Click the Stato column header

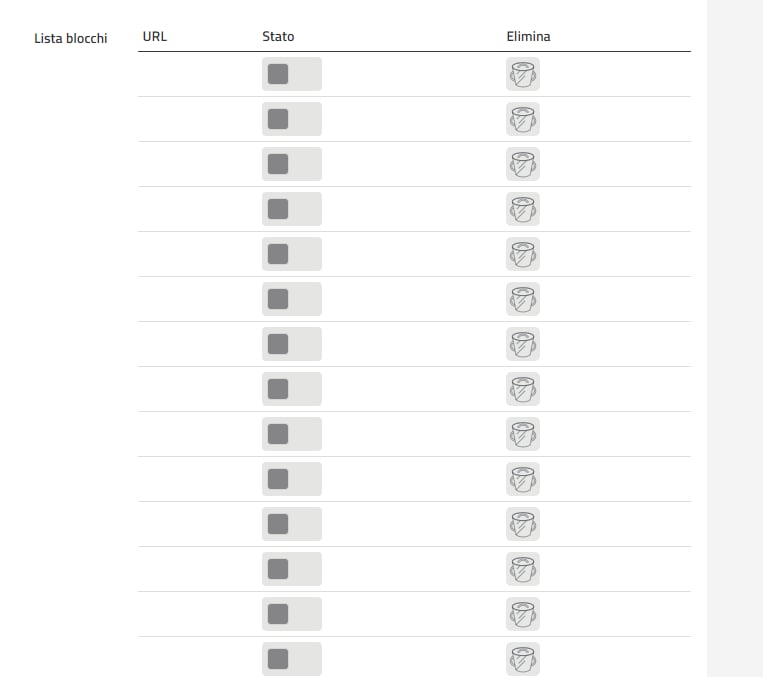(x=278, y=37)
